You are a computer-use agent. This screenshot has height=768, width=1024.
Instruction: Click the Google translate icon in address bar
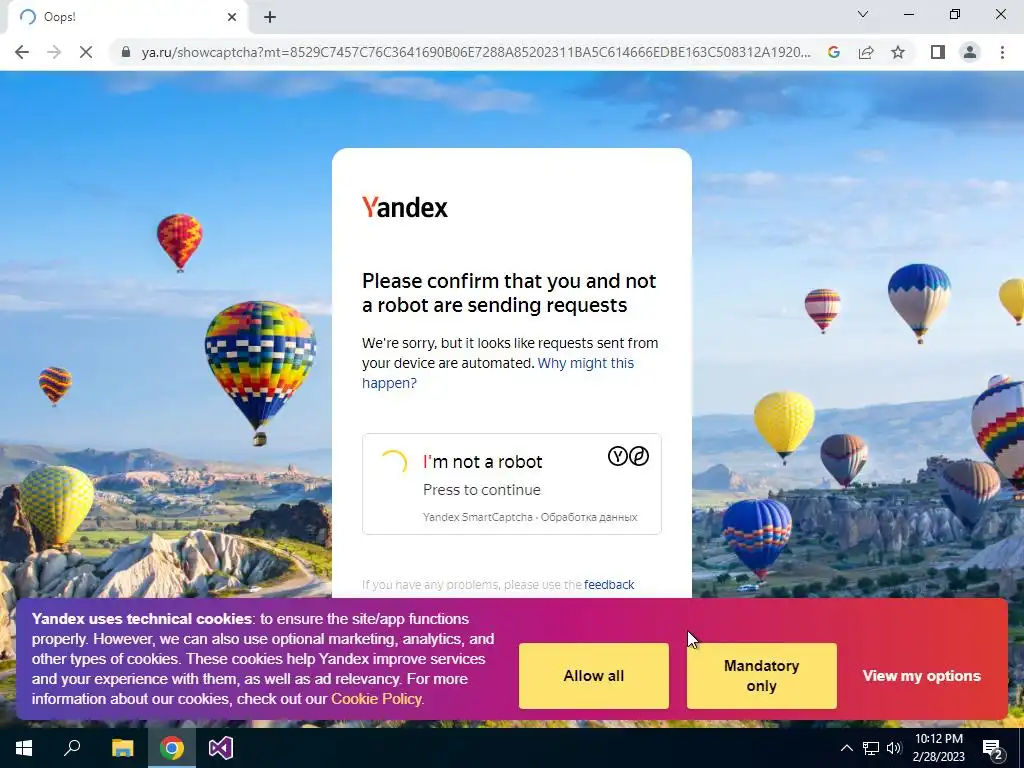pyautogui.click(x=834, y=52)
